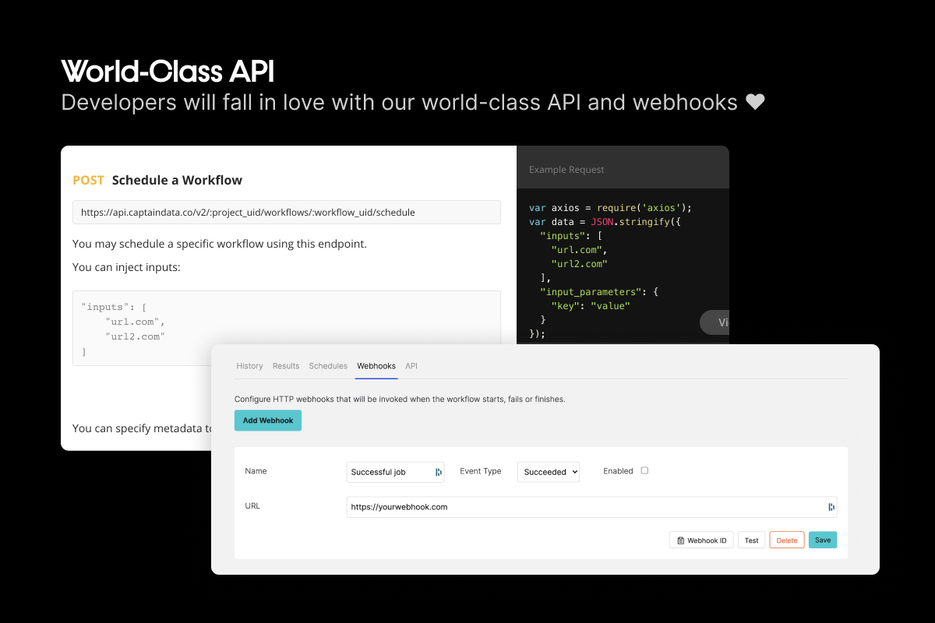The width and height of the screenshot is (935, 623).
Task: Click the Webhook ID button
Action: 701,539
